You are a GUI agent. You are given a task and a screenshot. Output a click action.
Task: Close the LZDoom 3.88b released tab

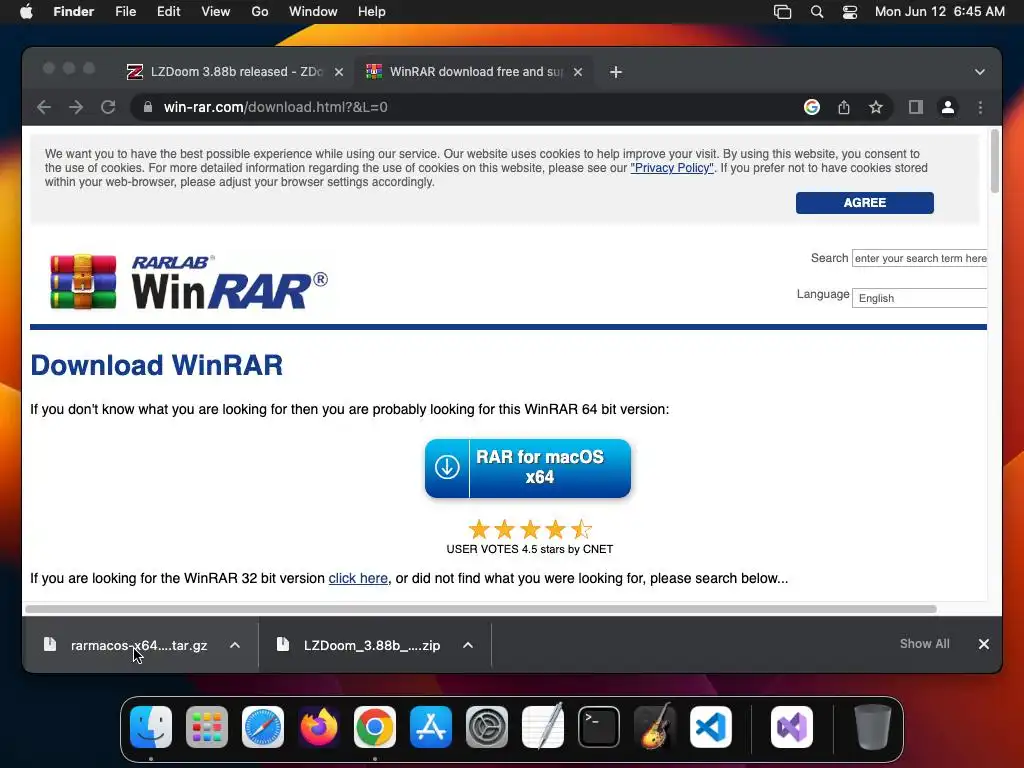[x=339, y=72]
